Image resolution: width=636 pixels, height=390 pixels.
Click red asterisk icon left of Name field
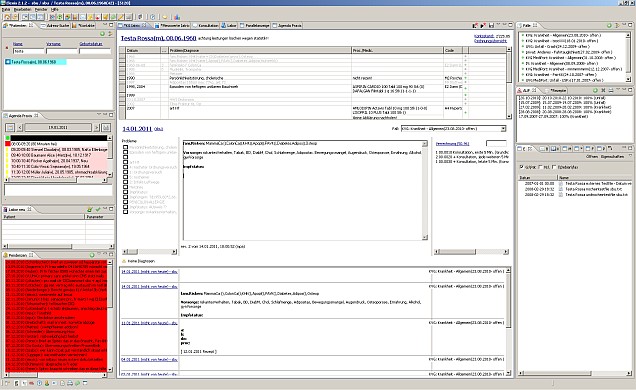(6, 48)
